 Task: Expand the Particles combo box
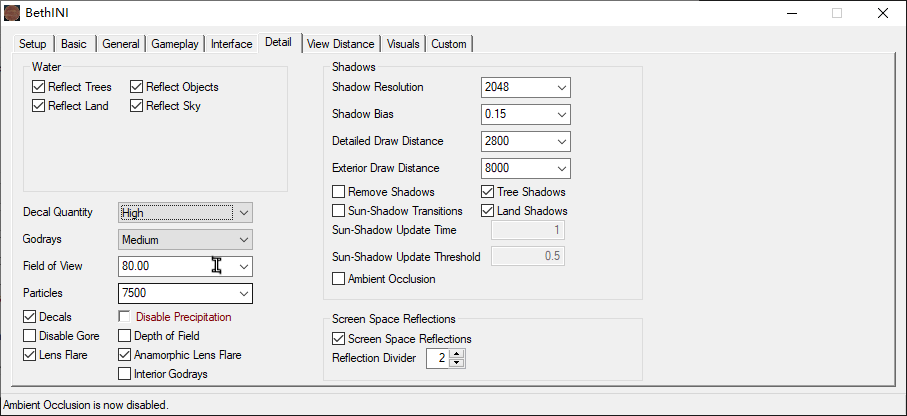point(244,293)
